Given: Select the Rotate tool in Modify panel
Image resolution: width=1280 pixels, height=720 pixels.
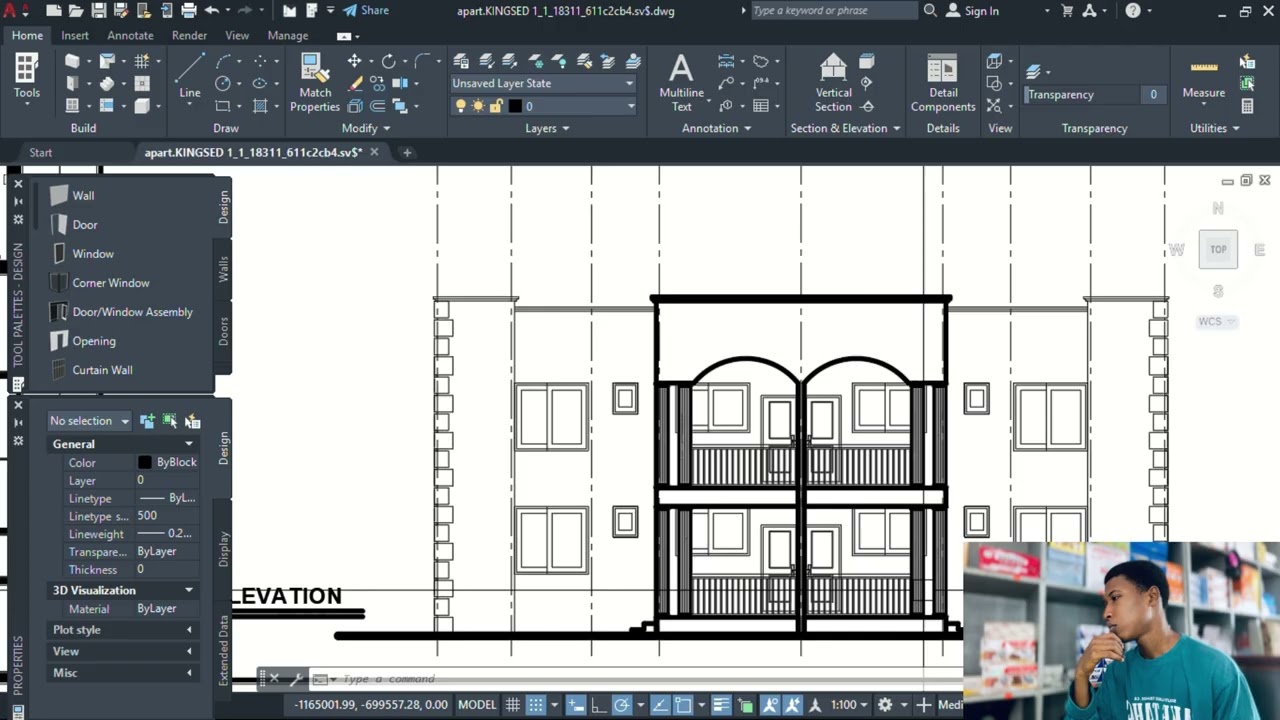Looking at the screenshot, I should [x=388, y=61].
